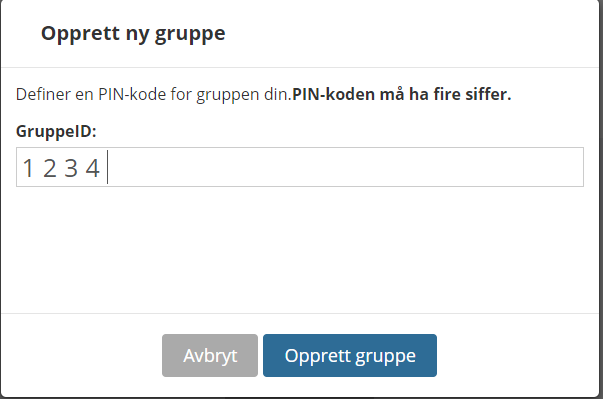
Task: Place cursor on digit 2 in GruppeID field
Action: [x=50, y=168]
